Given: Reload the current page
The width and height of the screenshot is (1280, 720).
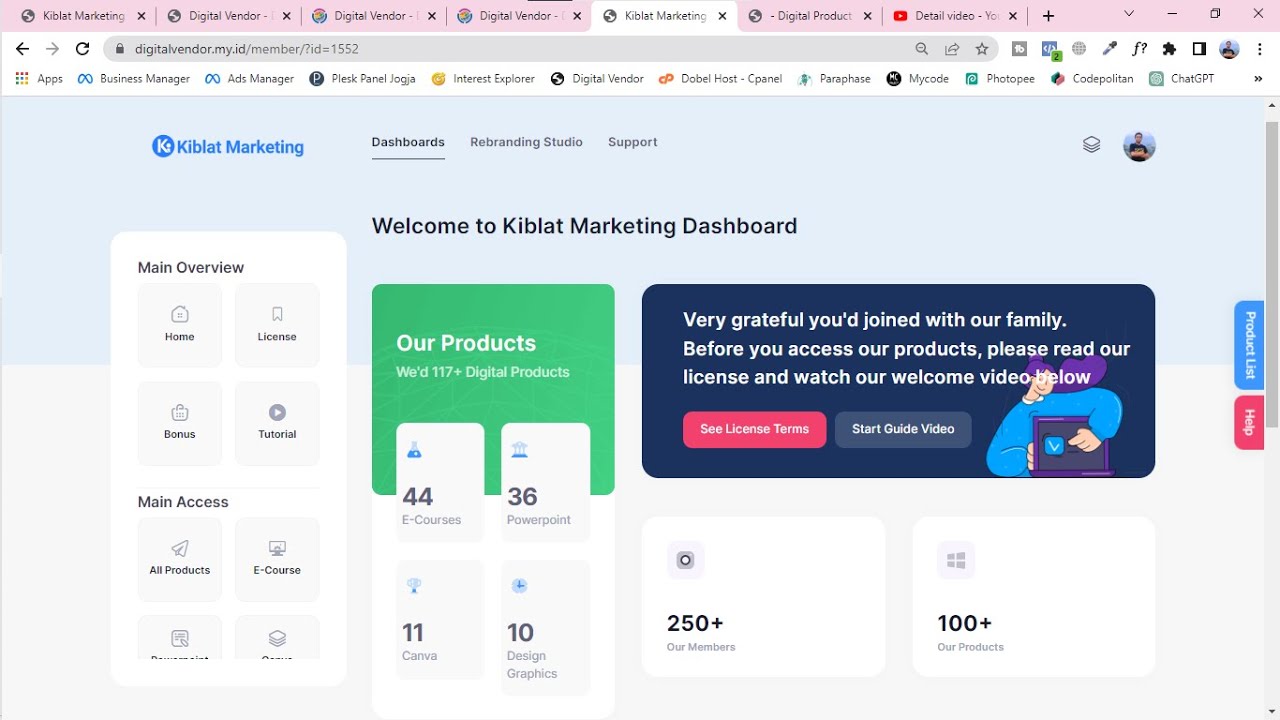Looking at the screenshot, I should coord(83,48).
